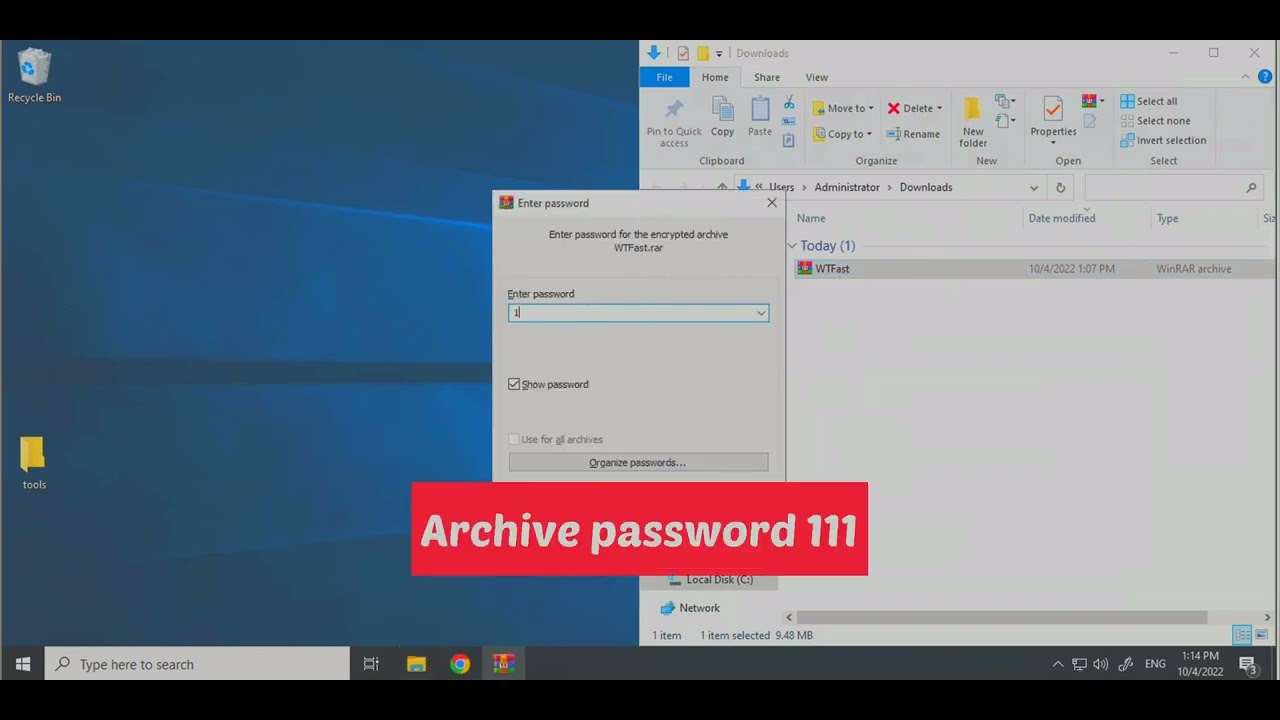Expand the Move to dropdown
This screenshot has width=1280, height=720.
tap(870, 108)
